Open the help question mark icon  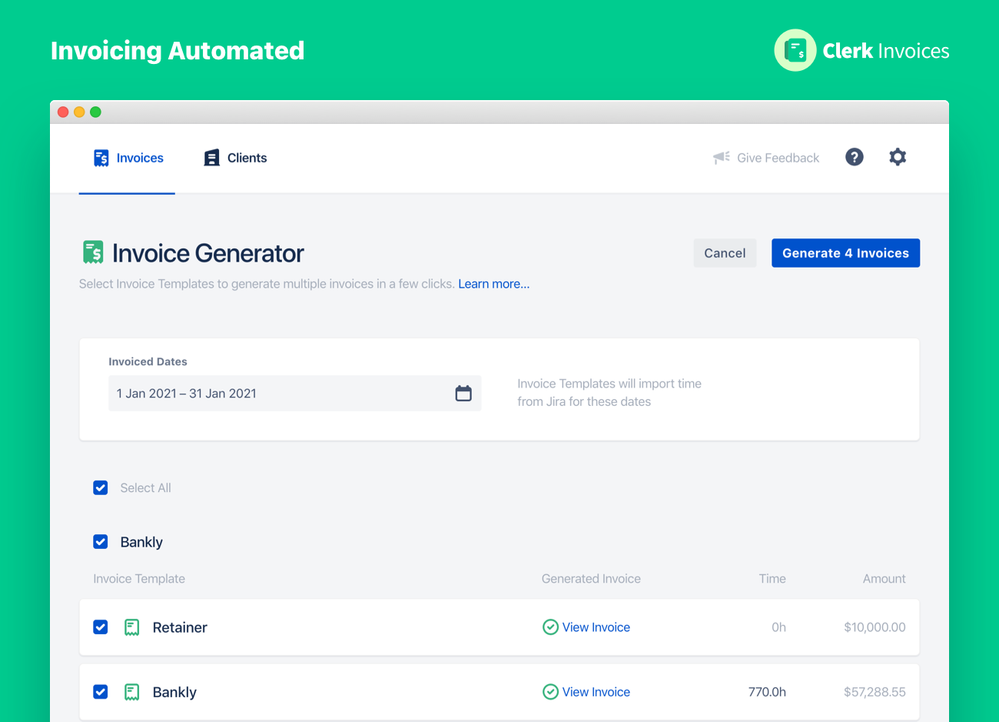(854, 157)
